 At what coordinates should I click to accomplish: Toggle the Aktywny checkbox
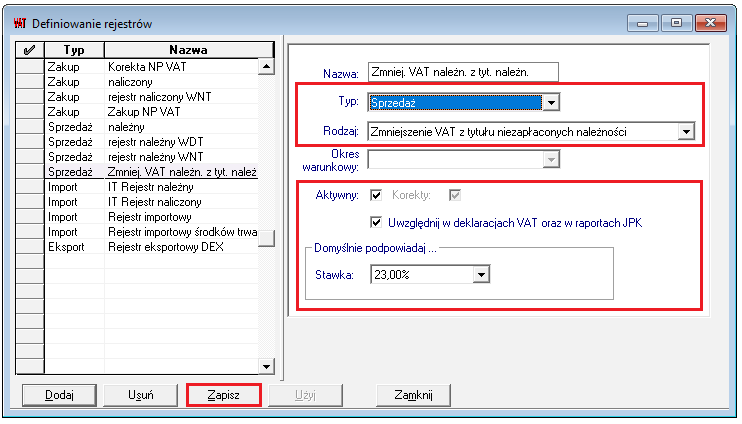[376, 195]
